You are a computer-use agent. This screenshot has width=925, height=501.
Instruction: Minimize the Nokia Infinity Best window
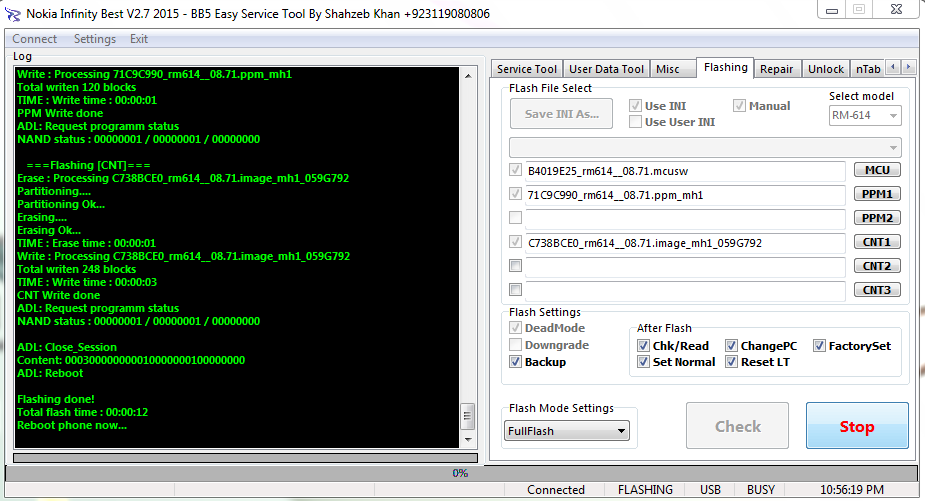click(832, 9)
